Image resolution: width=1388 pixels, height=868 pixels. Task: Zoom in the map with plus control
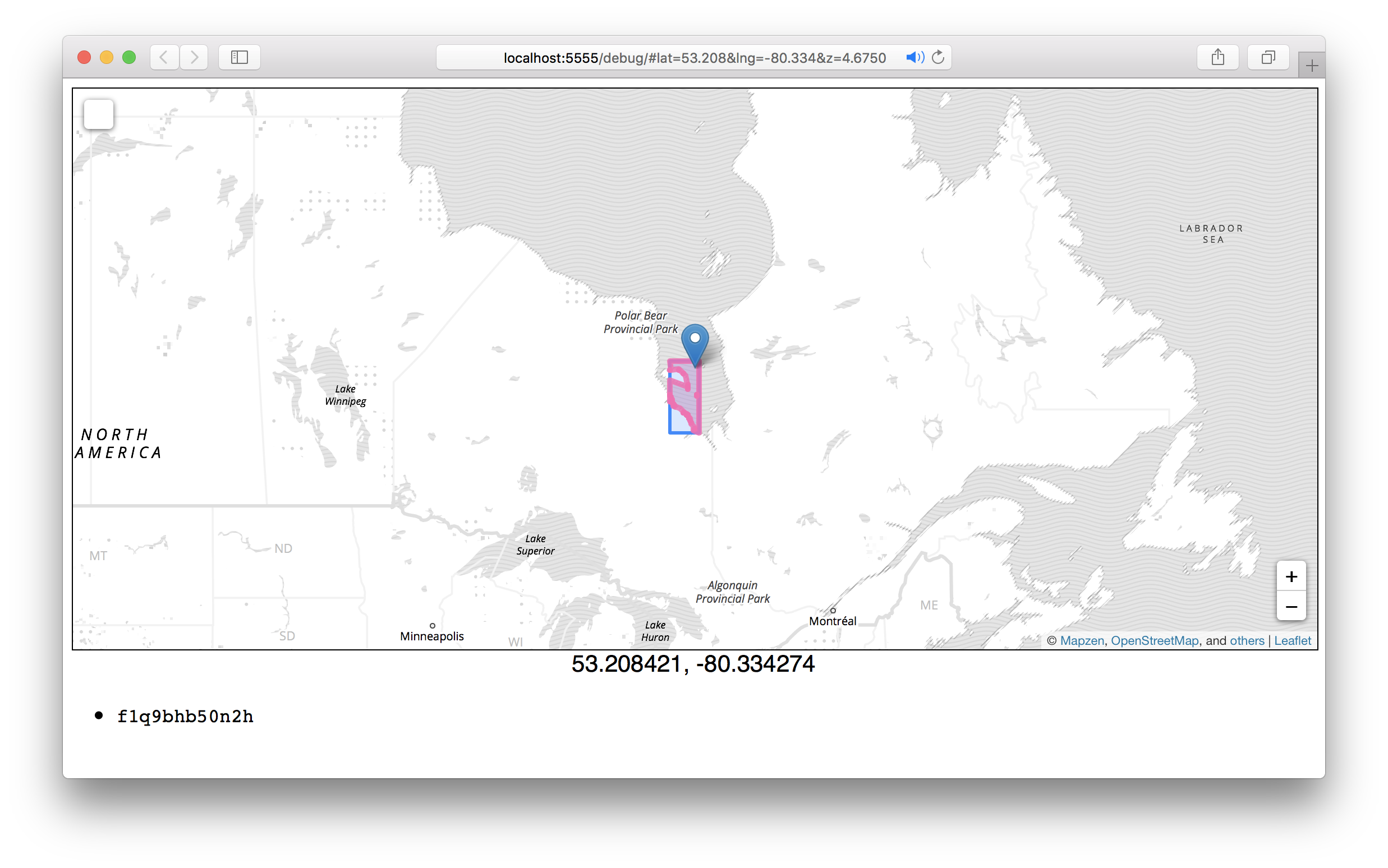point(1291,576)
